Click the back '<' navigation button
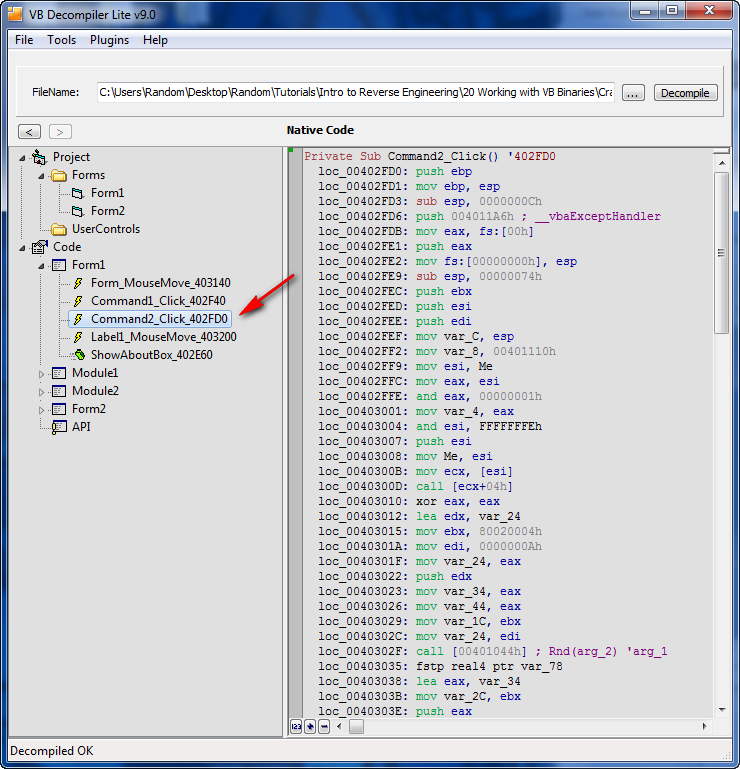This screenshot has height=769, width=740. tap(29, 131)
